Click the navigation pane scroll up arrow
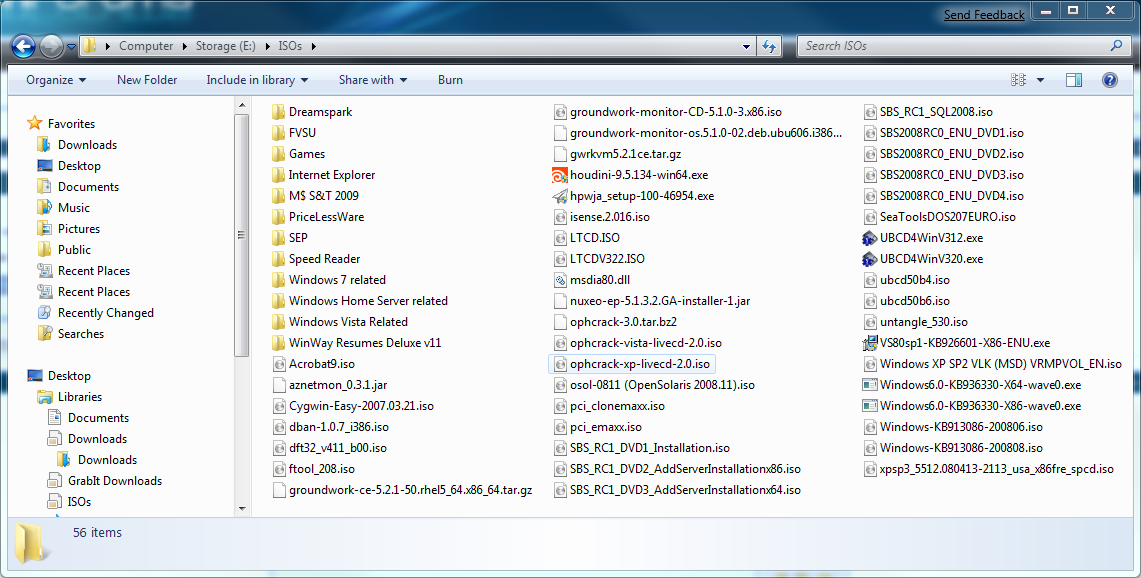Screen dimensions: 1141x578 (242, 106)
